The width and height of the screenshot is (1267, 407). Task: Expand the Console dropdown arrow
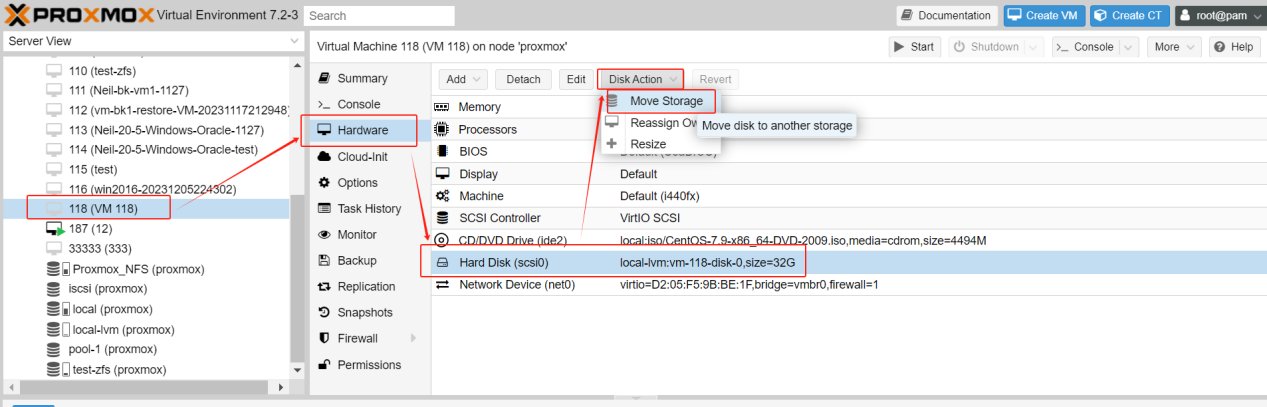click(x=1129, y=47)
